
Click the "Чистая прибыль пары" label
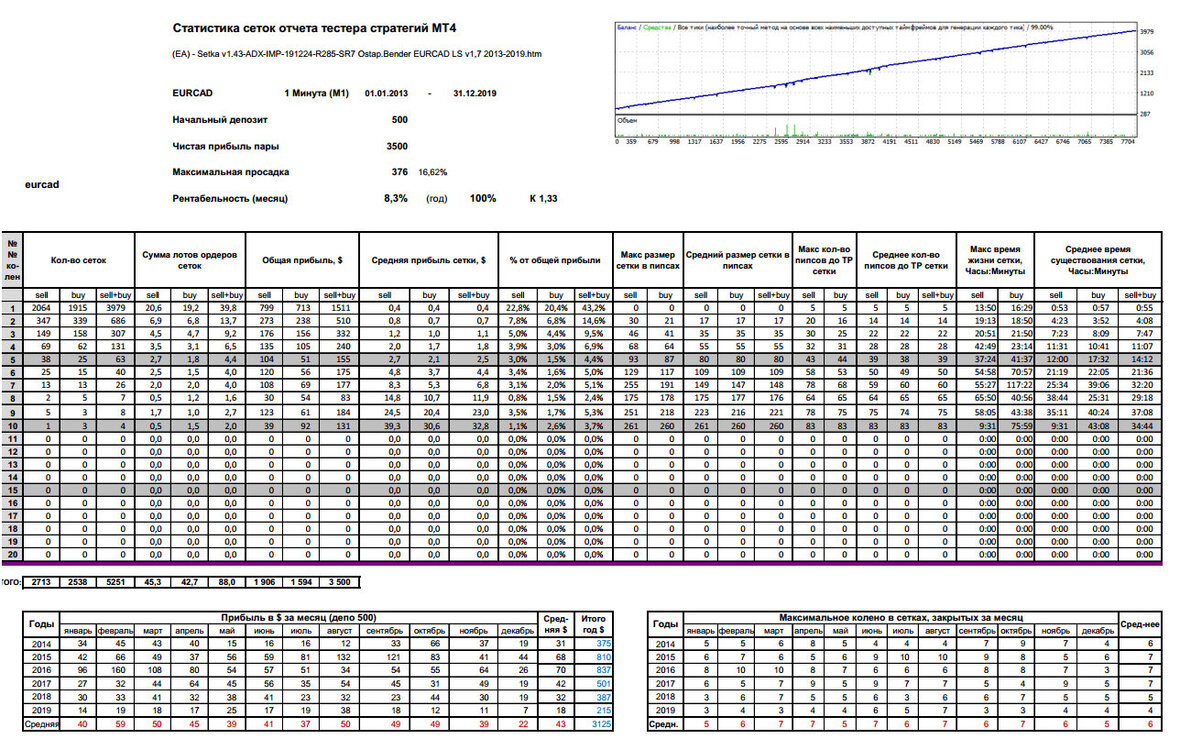tap(226, 146)
